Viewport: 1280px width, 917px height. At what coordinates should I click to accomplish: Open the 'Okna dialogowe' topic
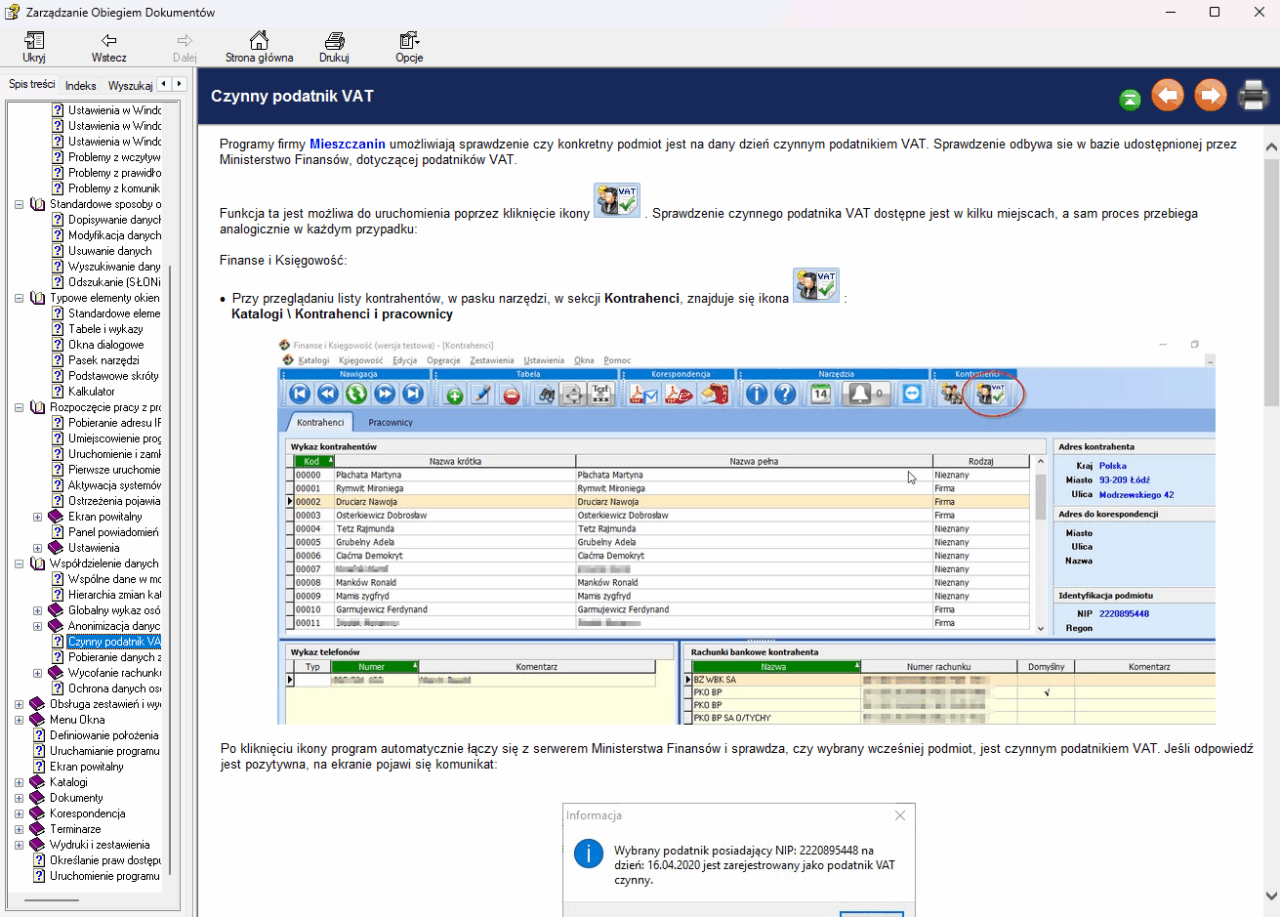[x=106, y=345]
